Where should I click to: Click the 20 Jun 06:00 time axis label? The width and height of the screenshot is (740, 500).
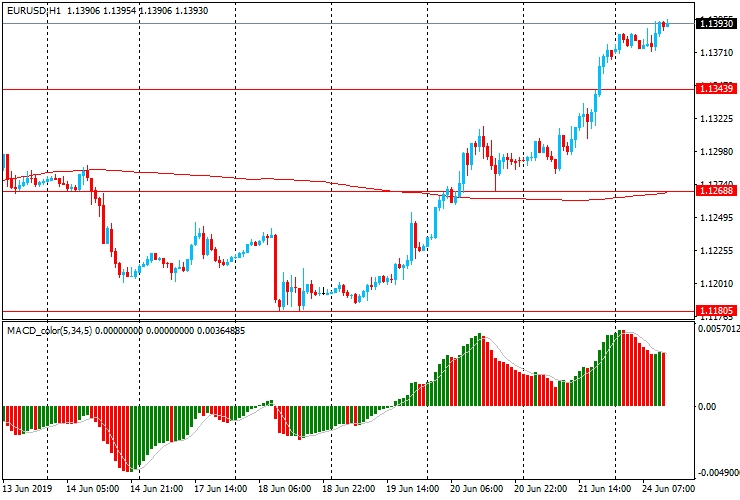point(477,488)
